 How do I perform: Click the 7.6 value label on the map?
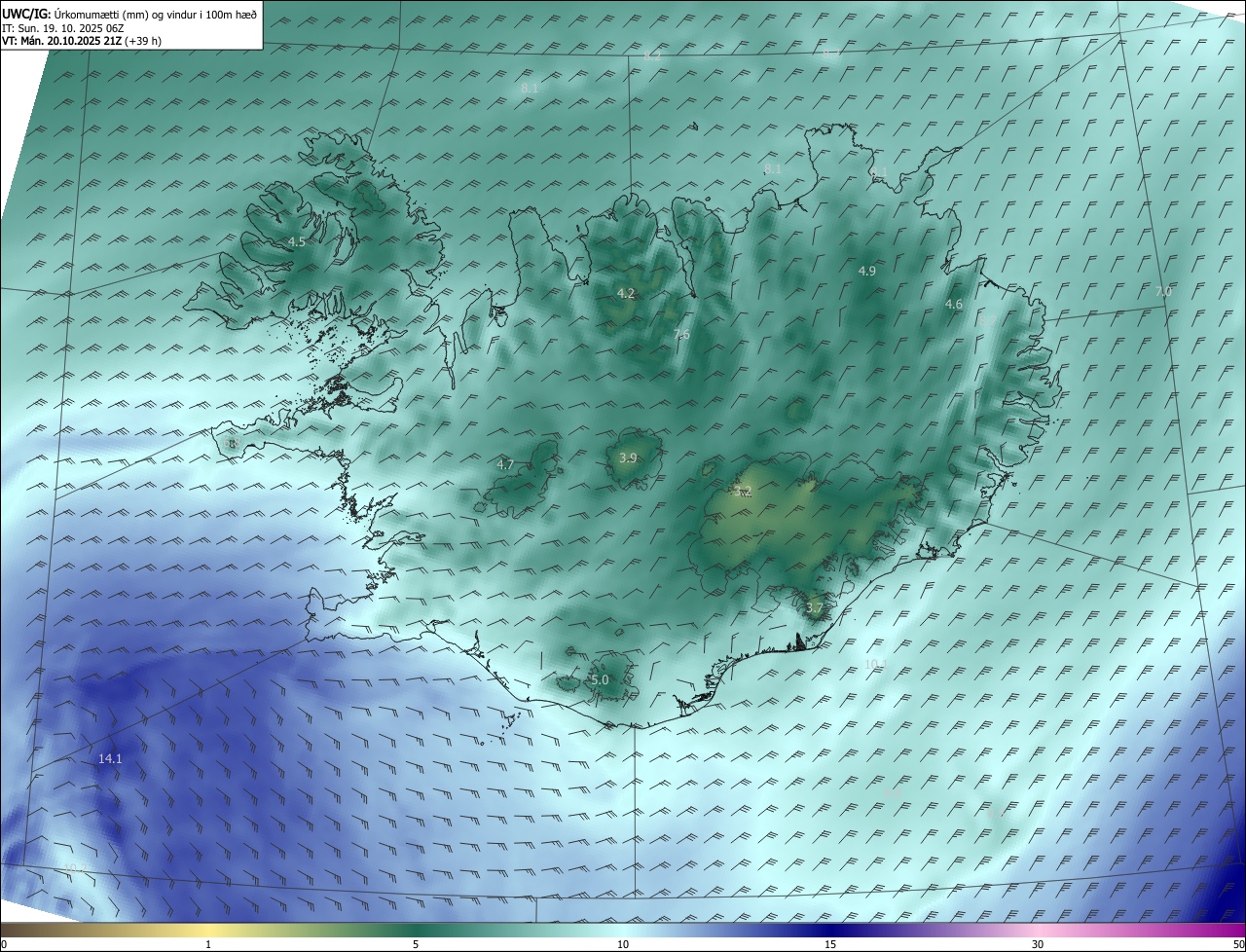(x=681, y=334)
